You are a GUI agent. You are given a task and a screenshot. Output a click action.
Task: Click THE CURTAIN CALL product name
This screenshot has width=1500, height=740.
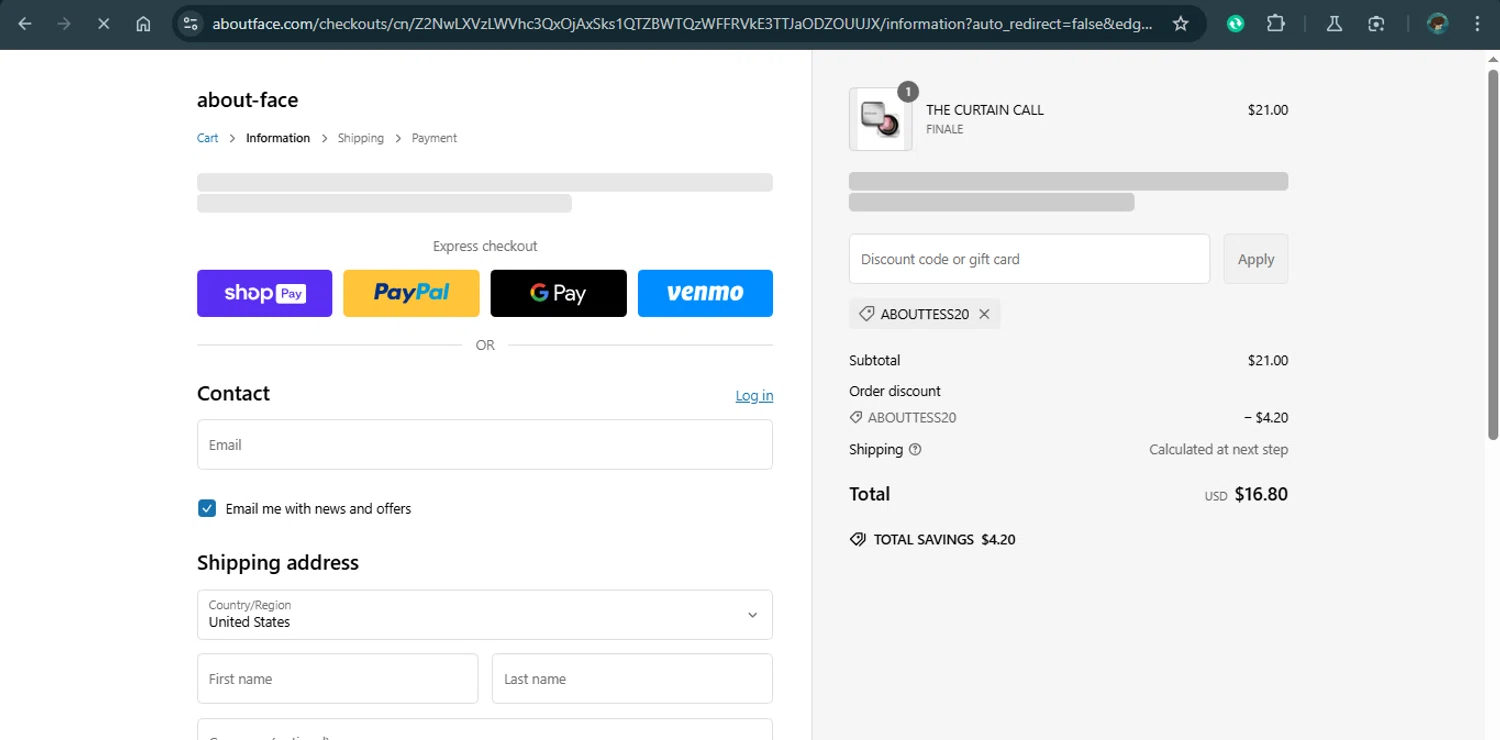click(x=985, y=110)
